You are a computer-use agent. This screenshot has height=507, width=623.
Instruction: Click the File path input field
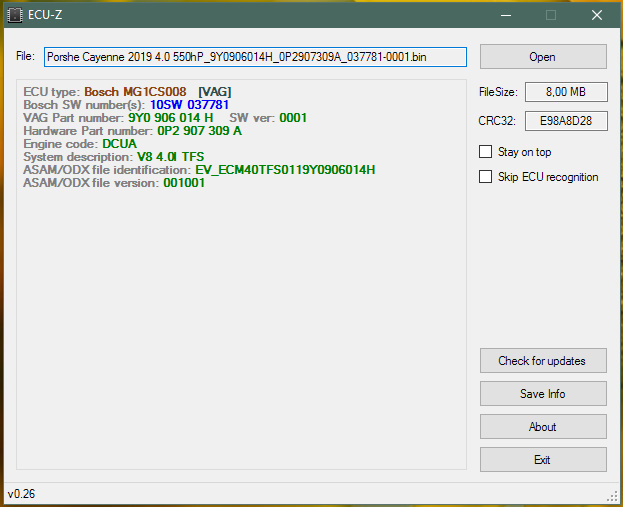click(x=255, y=57)
